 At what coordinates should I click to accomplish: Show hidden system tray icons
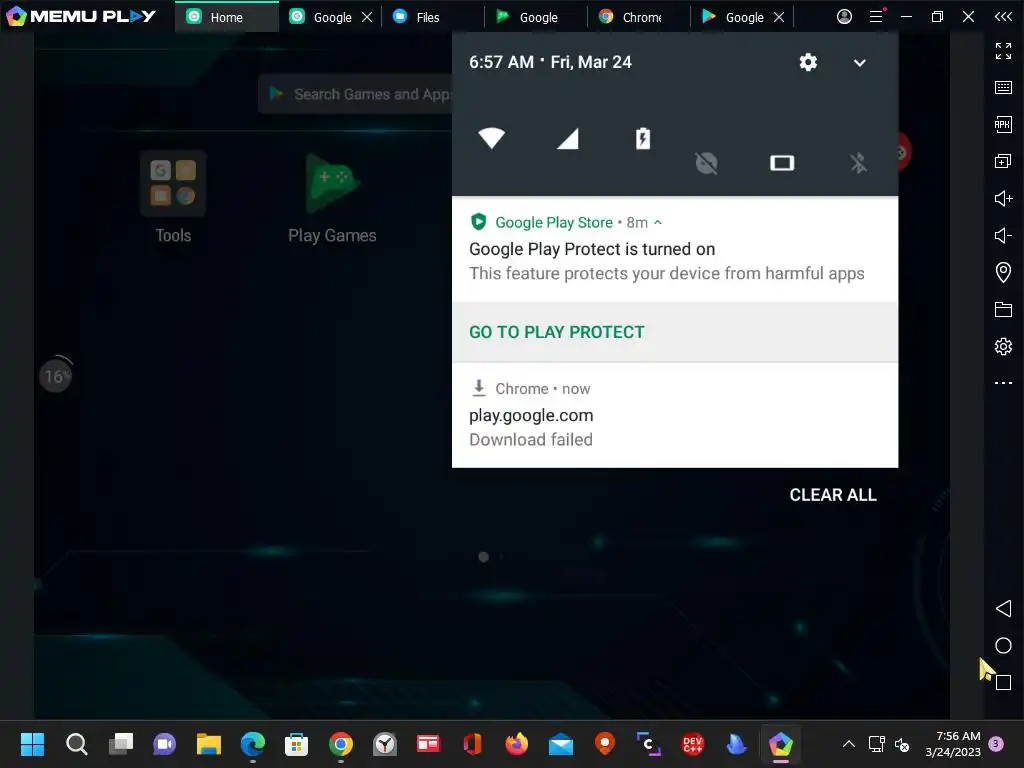click(x=848, y=744)
